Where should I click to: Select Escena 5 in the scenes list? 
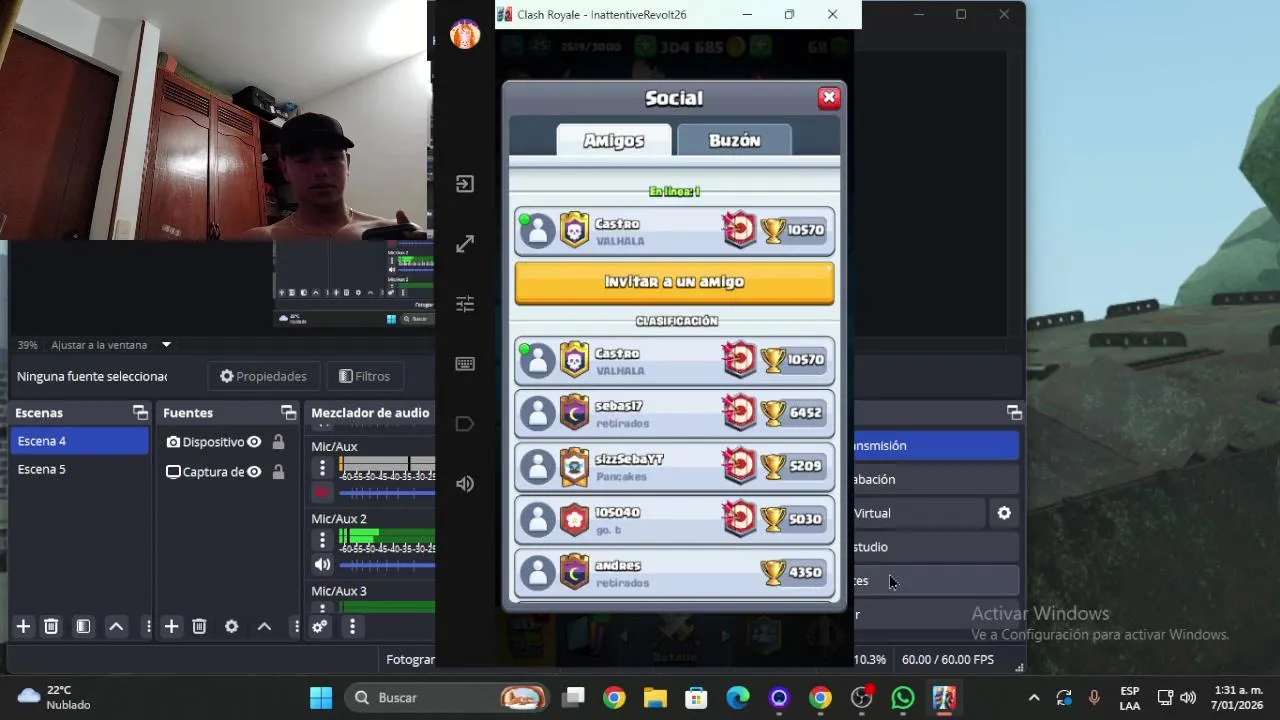coord(80,469)
